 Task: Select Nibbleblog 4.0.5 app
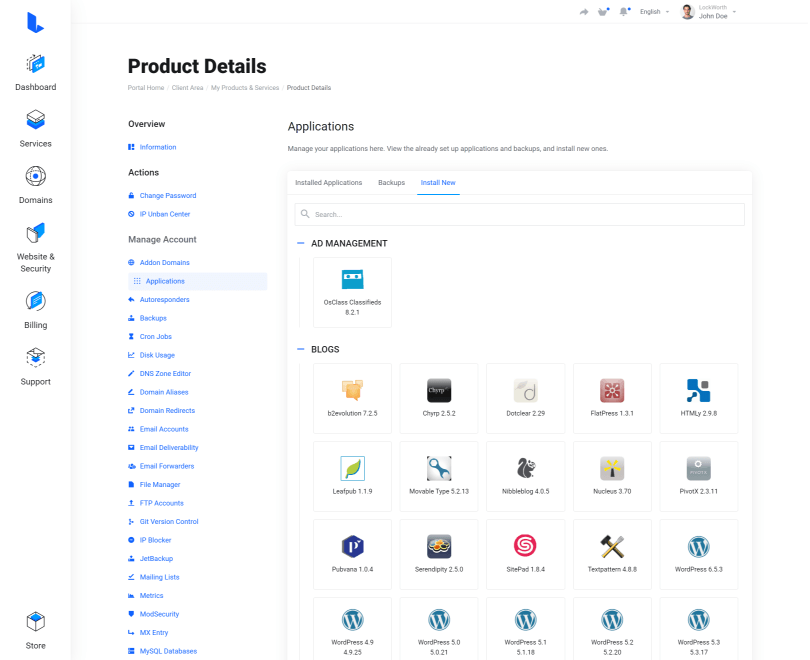[525, 476]
